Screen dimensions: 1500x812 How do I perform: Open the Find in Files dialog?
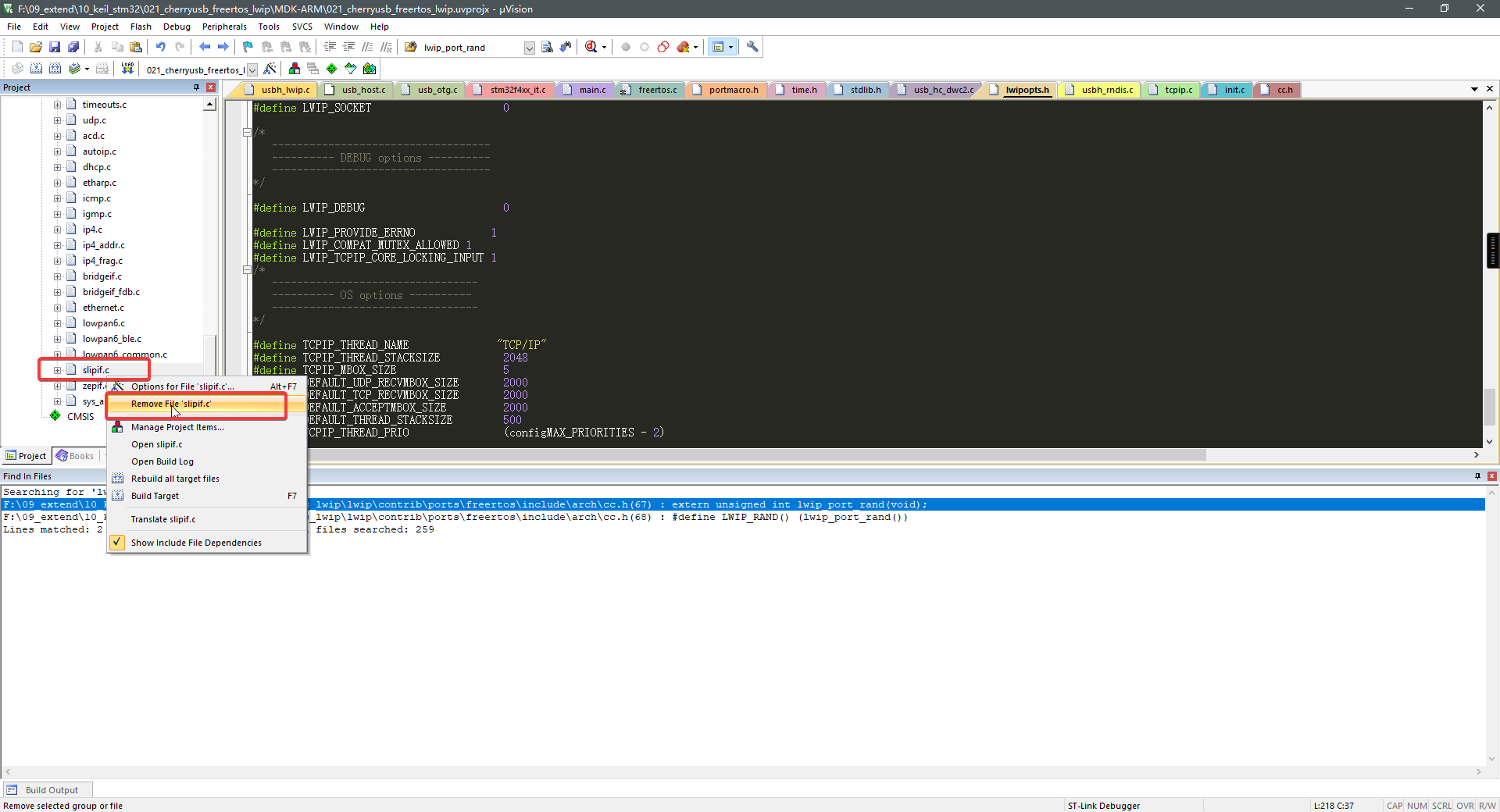pyautogui.click(x=547, y=47)
